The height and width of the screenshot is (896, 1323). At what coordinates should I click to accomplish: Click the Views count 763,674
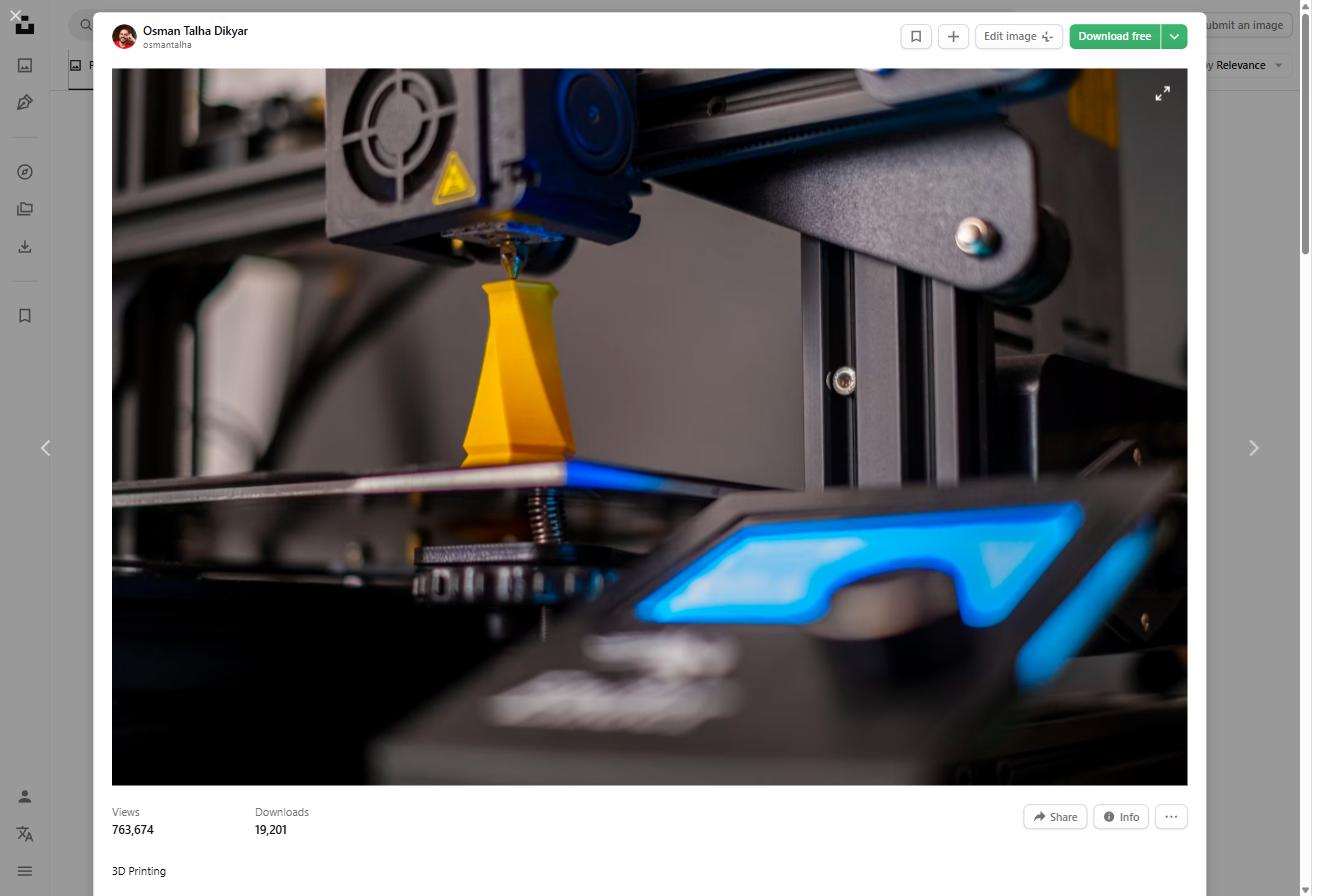tap(133, 830)
